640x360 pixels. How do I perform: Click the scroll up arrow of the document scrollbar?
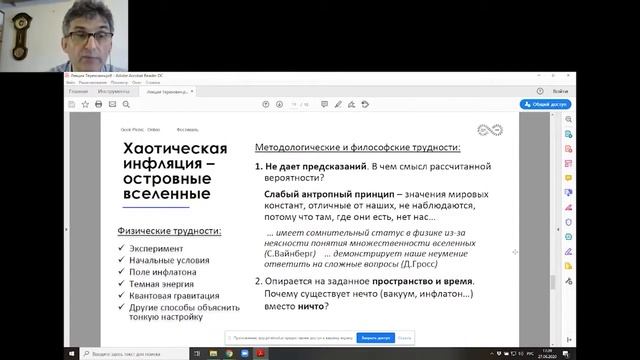pyautogui.click(x=553, y=115)
